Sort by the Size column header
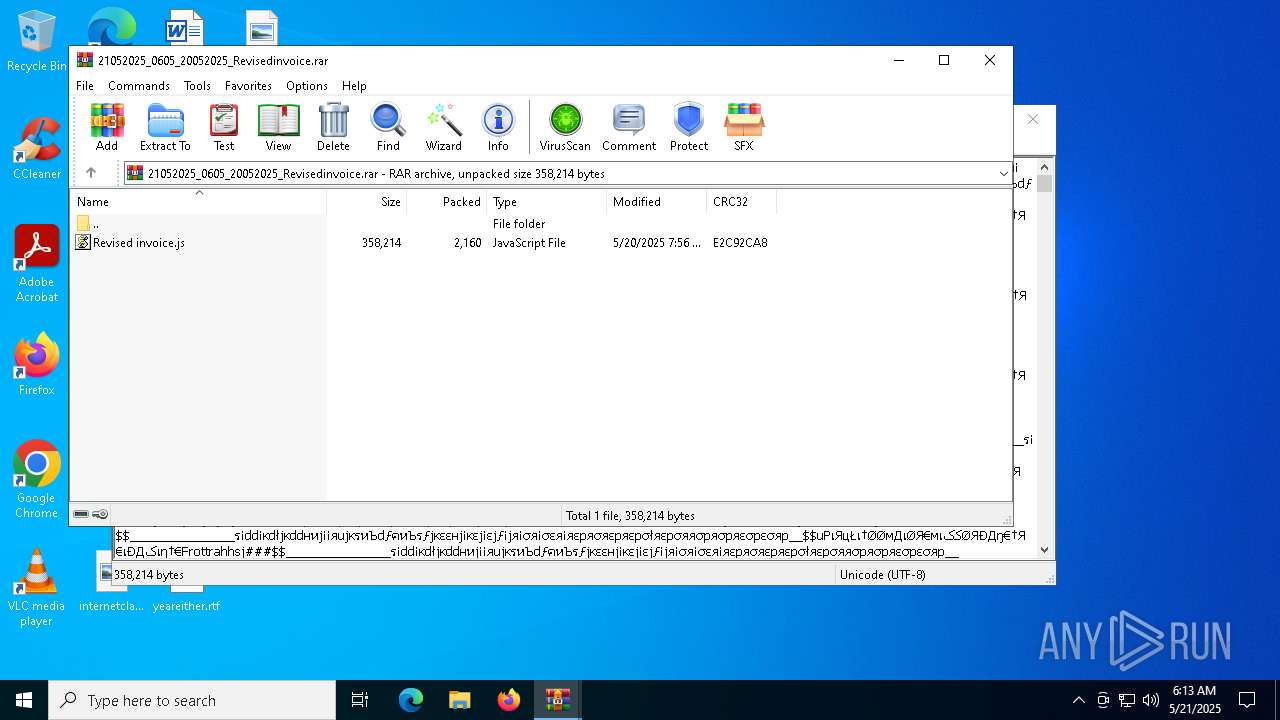Viewport: 1280px width, 720px height. coord(367,202)
